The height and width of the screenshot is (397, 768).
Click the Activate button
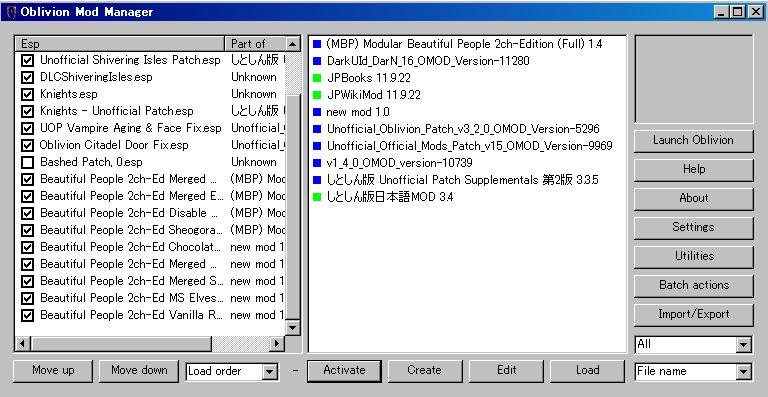click(x=344, y=371)
